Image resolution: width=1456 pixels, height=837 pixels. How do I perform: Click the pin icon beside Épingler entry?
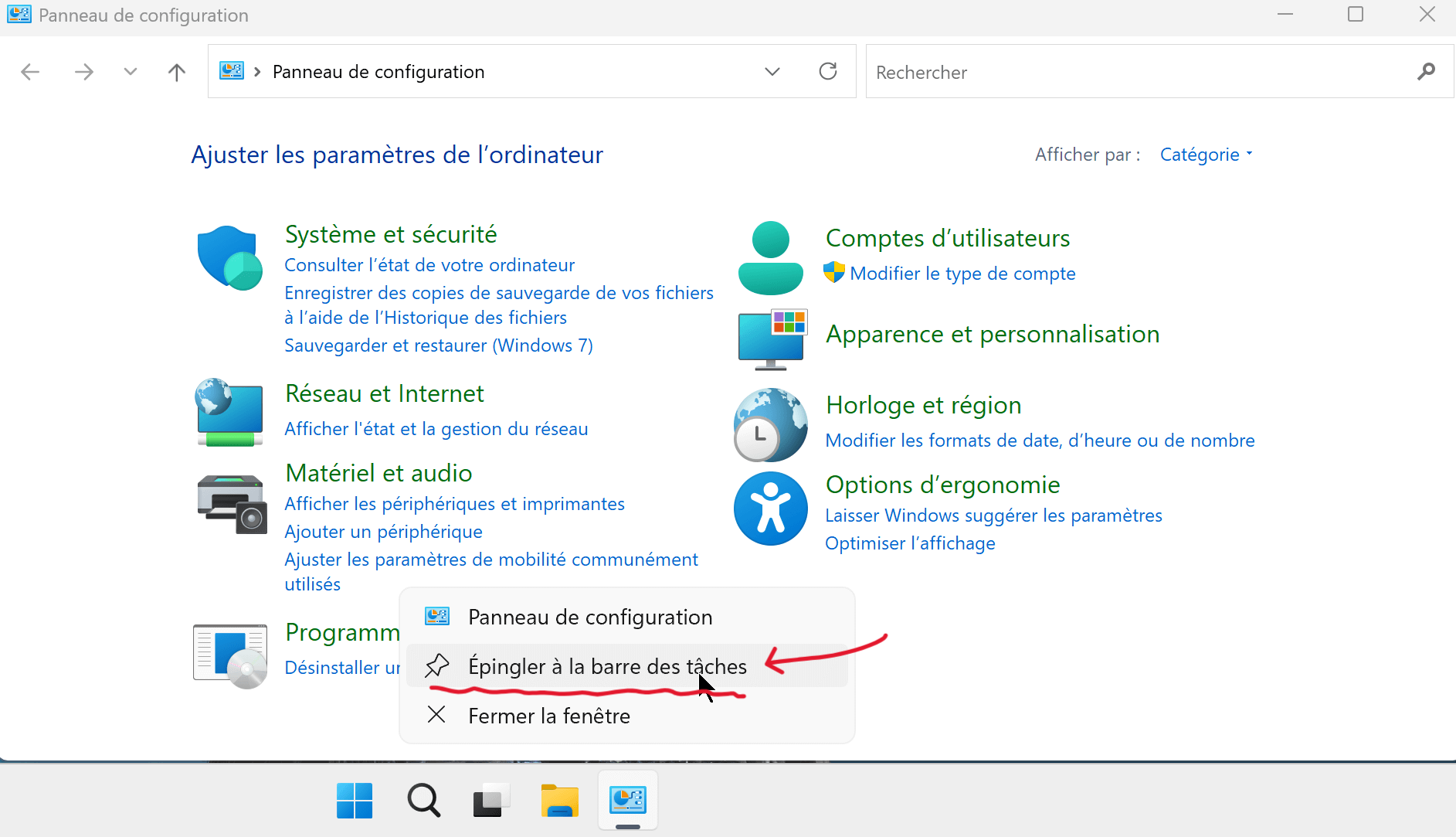pos(436,665)
